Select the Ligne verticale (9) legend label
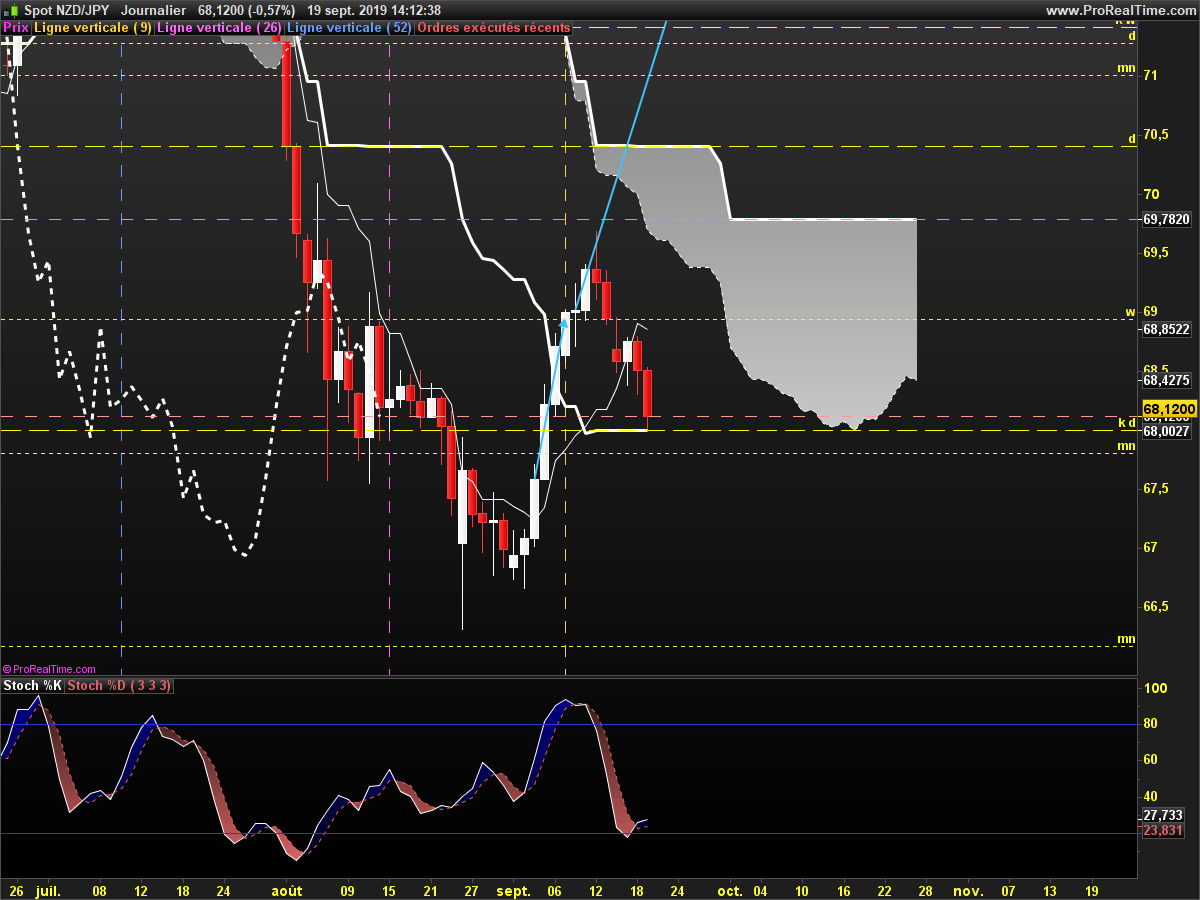The image size is (1200, 900). tap(93, 28)
